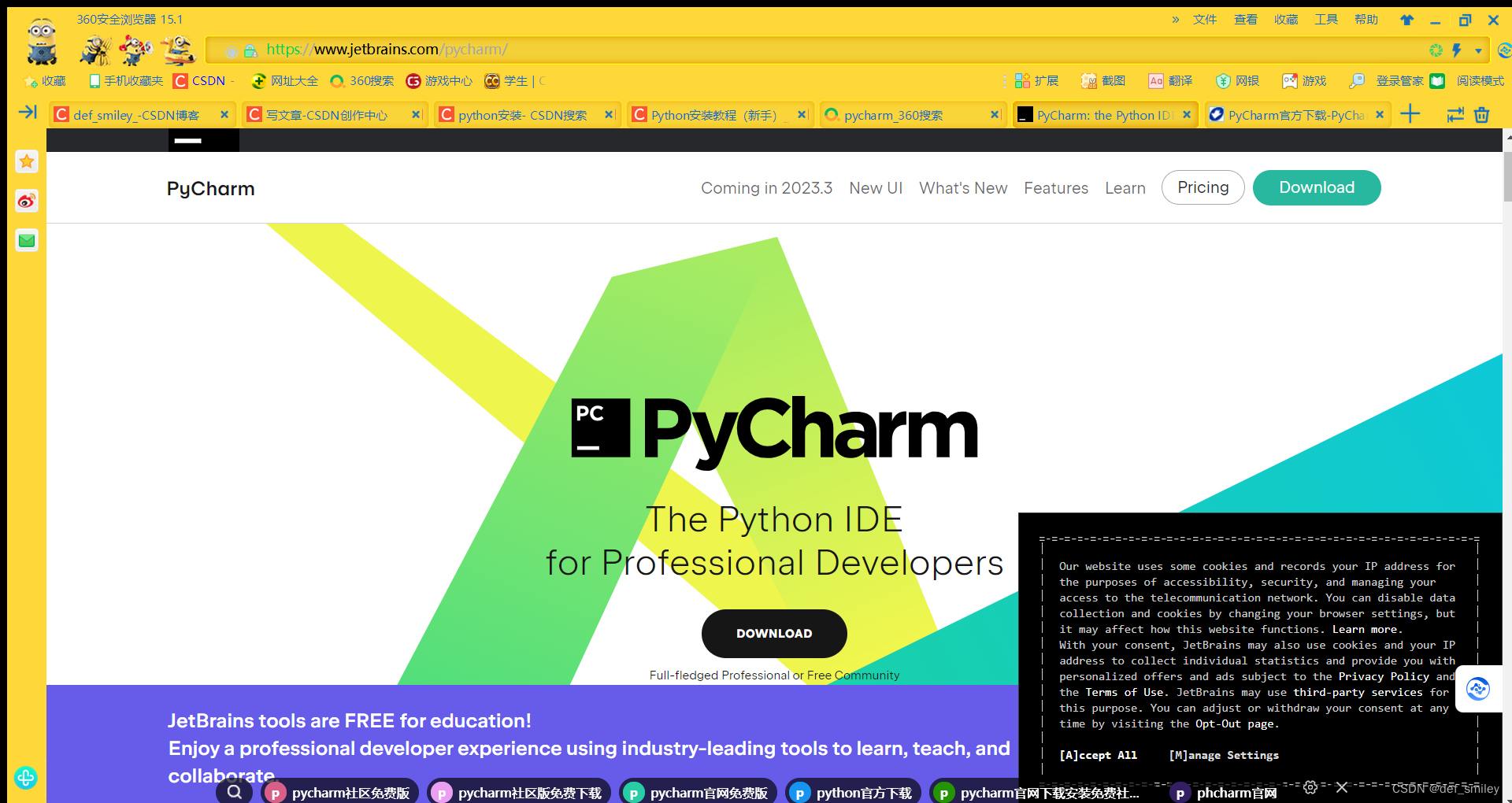This screenshot has width=1512, height=803.
Task: Click [M]anage Settings in the cookie notice
Action: 1224,755
